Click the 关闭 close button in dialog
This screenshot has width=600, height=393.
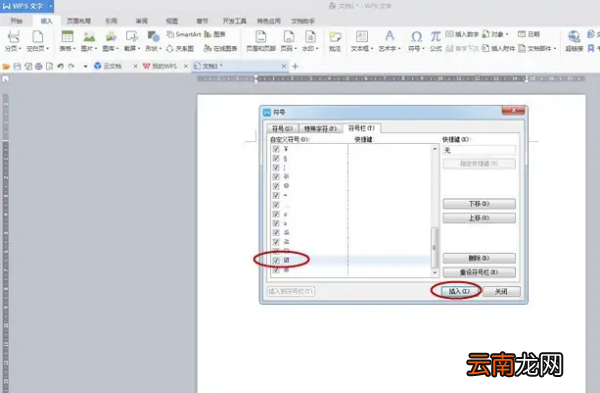[x=501, y=291]
